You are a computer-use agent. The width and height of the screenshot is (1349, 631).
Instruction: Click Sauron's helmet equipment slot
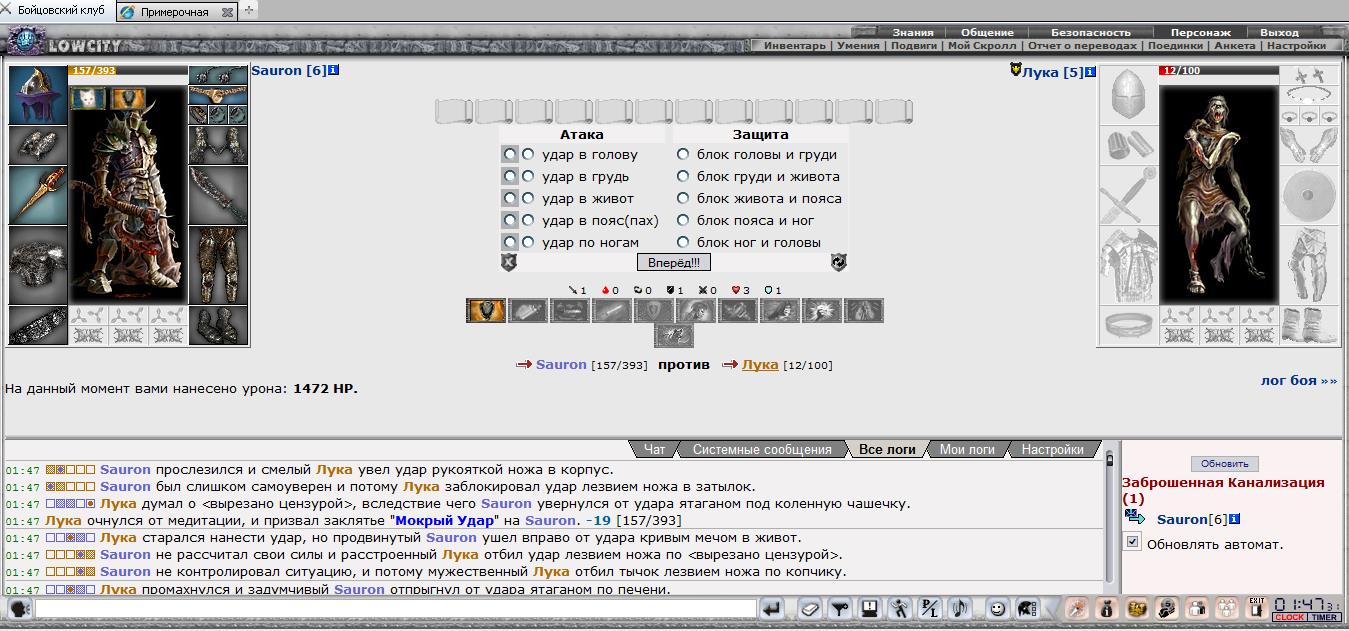(38, 96)
